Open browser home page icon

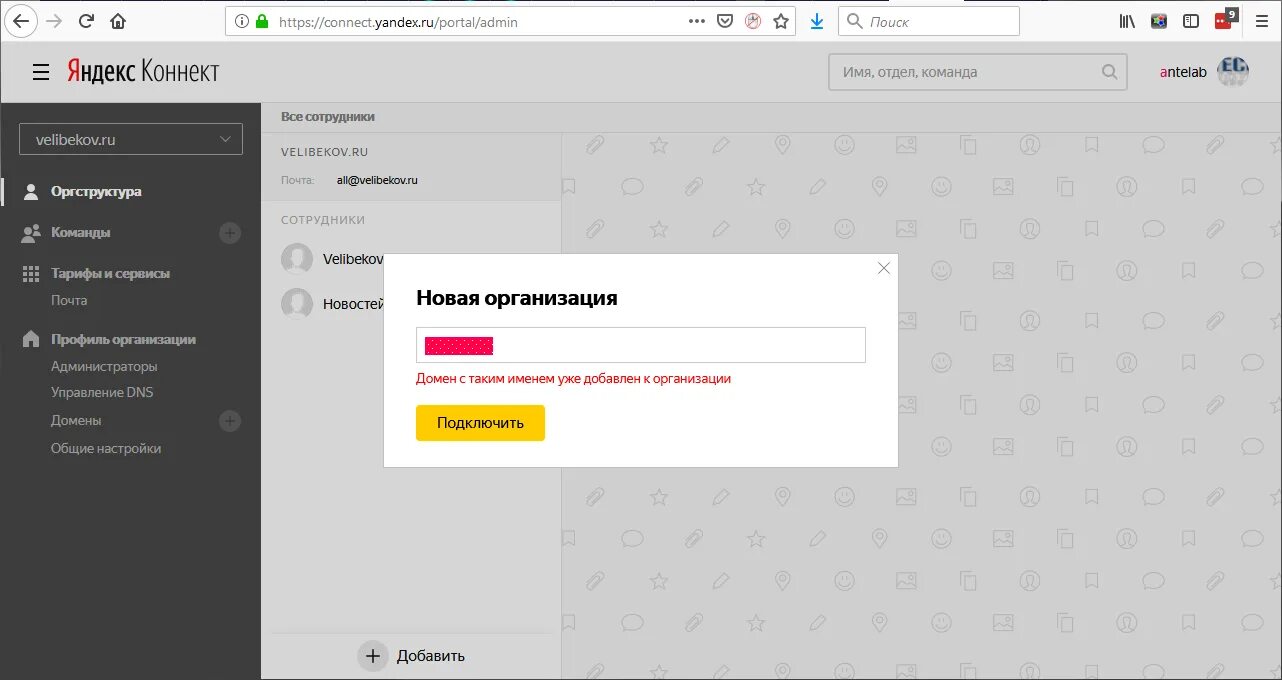coord(118,21)
